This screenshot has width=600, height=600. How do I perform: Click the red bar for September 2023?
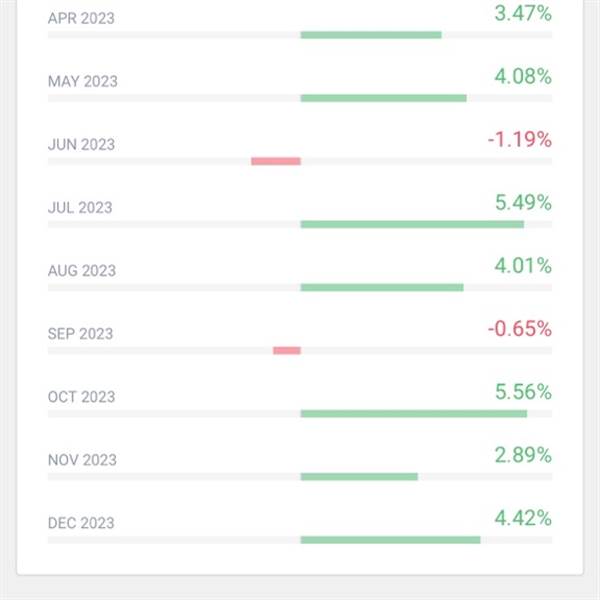(x=287, y=350)
